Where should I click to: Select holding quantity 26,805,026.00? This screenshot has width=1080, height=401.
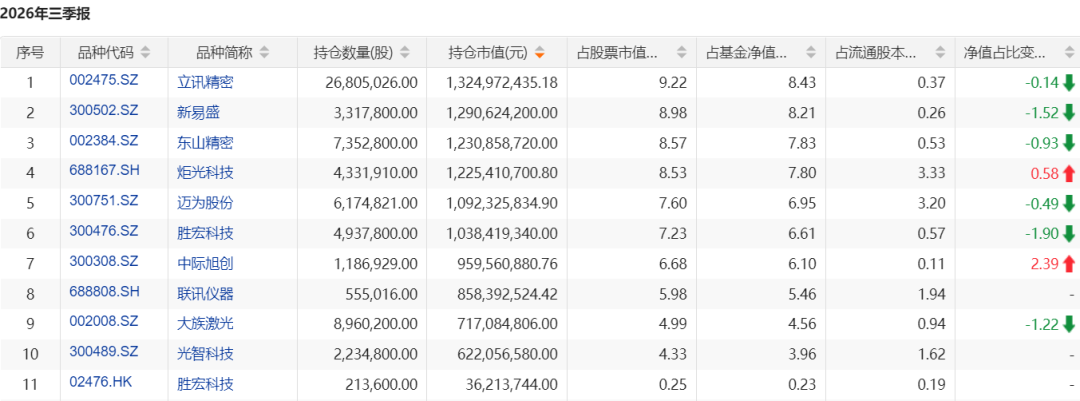371,83
